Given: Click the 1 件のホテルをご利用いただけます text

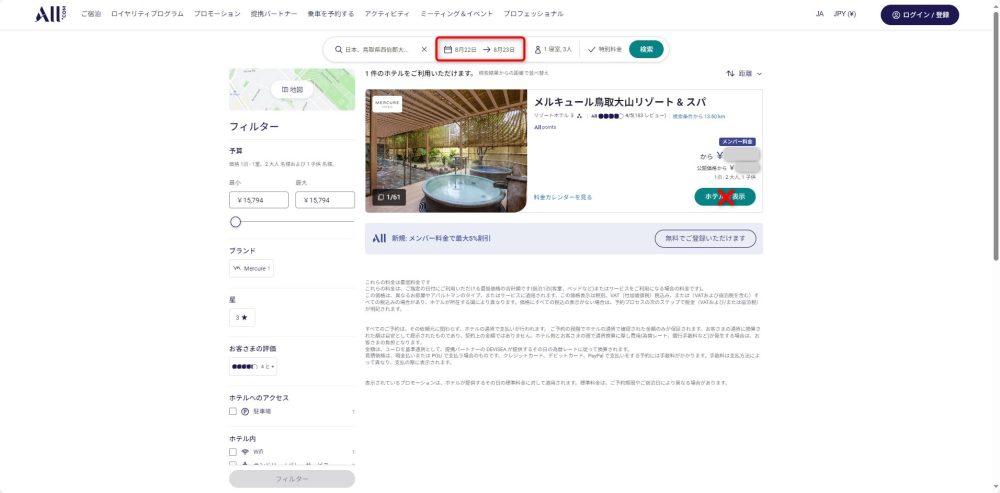Looking at the screenshot, I should point(420,74).
